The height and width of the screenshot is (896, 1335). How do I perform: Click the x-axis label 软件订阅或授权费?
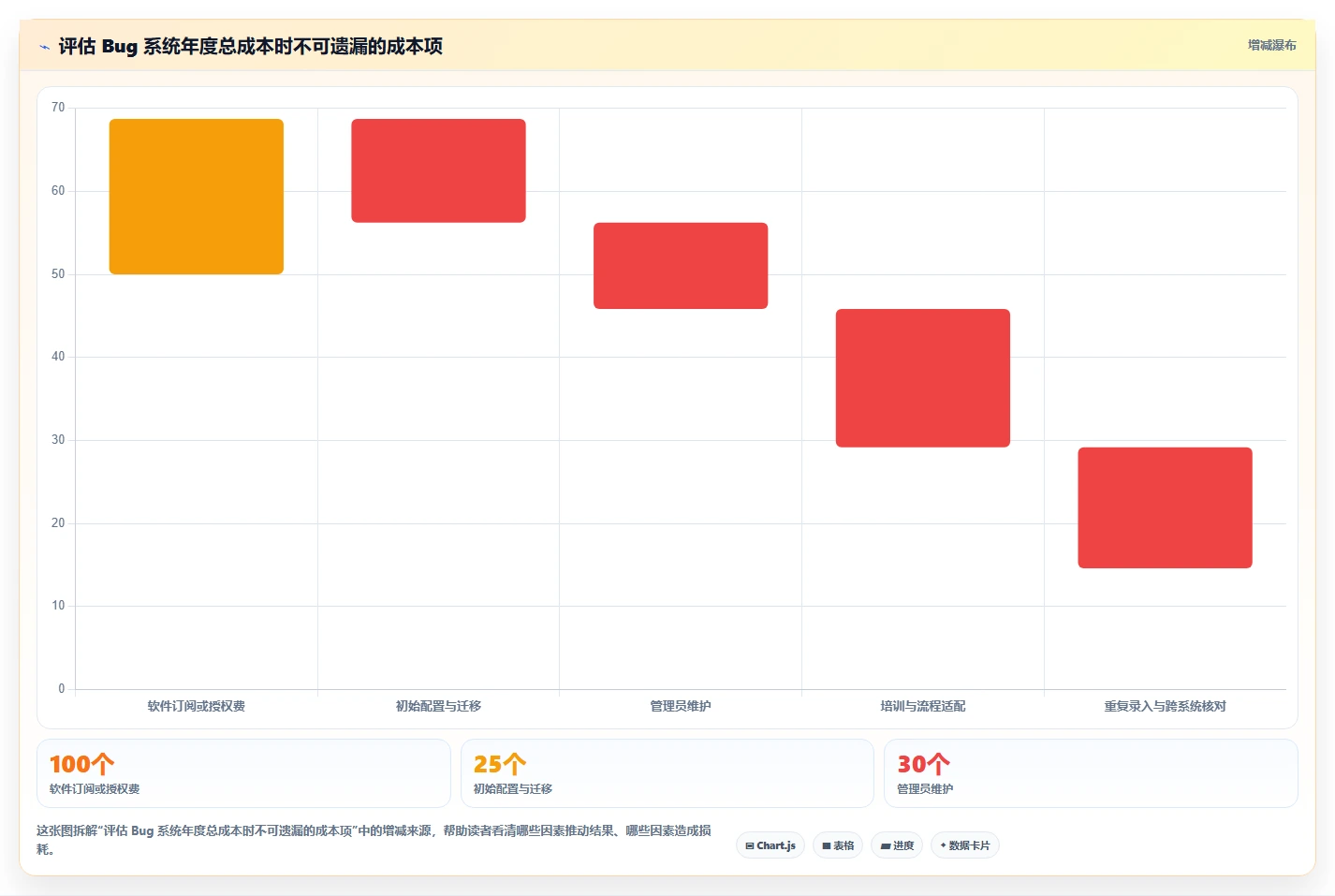click(197, 706)
